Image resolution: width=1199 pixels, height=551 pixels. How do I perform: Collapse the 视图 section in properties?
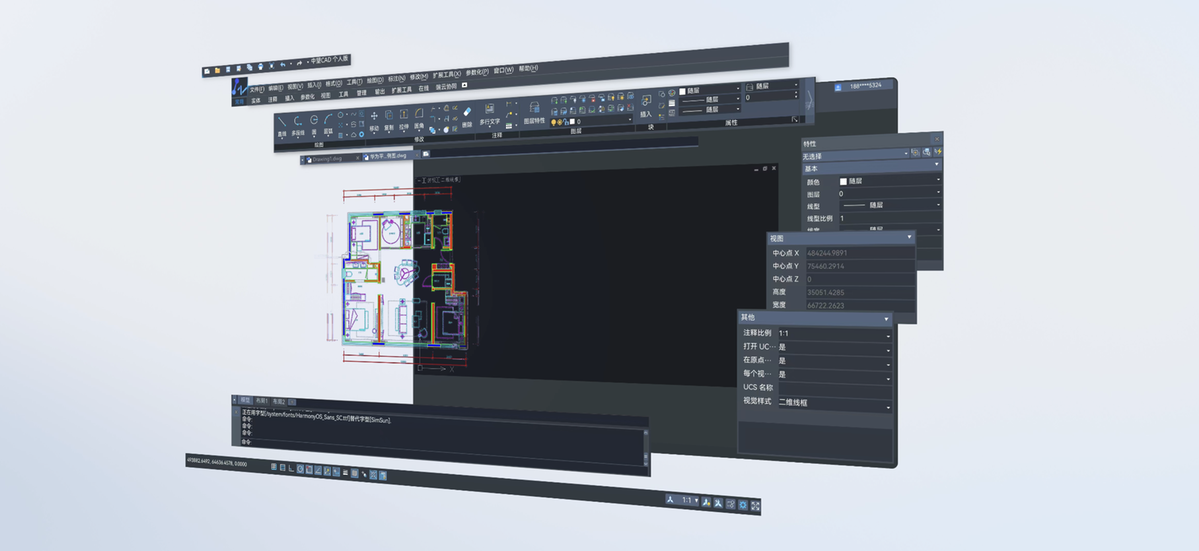(909, 238)
